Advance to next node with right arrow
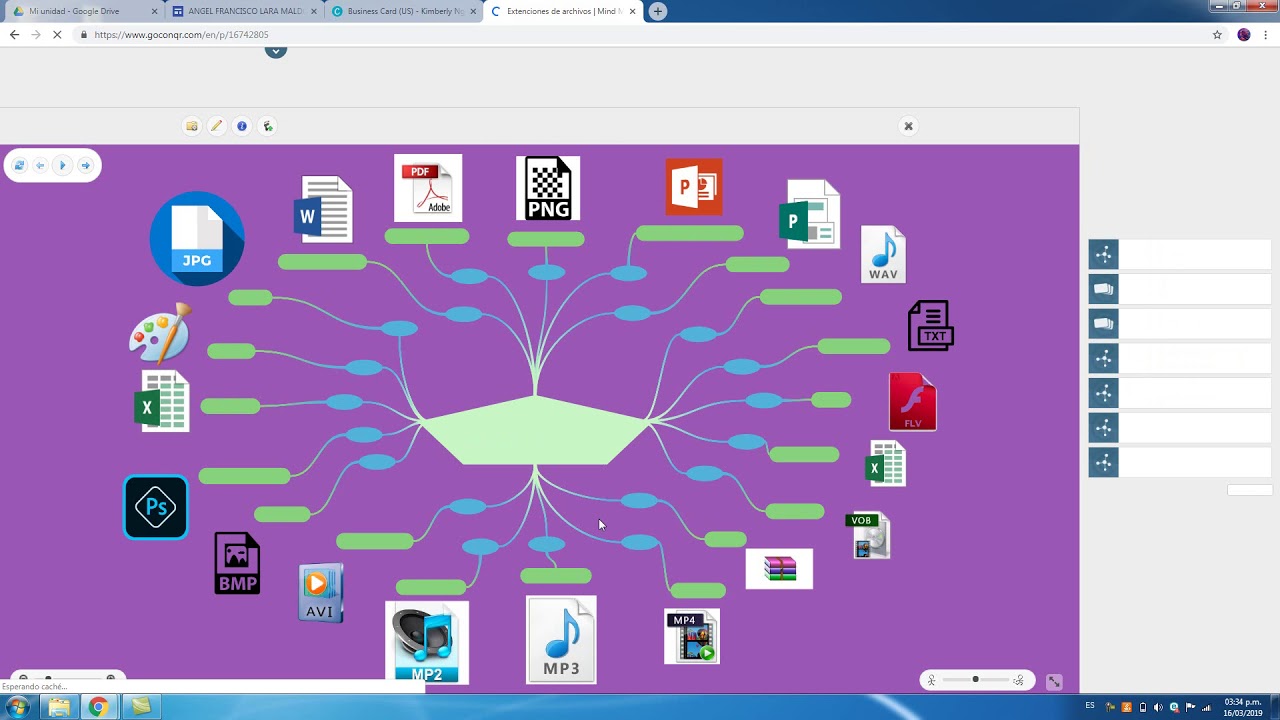Screen dimensions: 1280x720 click(85, 165)
